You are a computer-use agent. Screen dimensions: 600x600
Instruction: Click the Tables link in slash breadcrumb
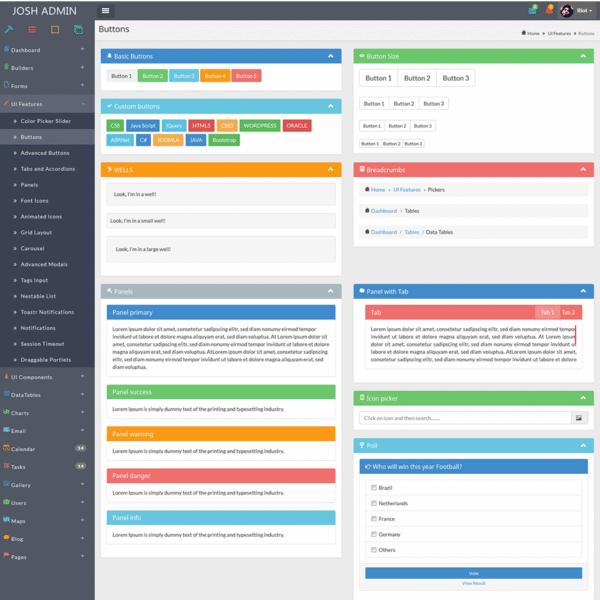click(412, 232)
